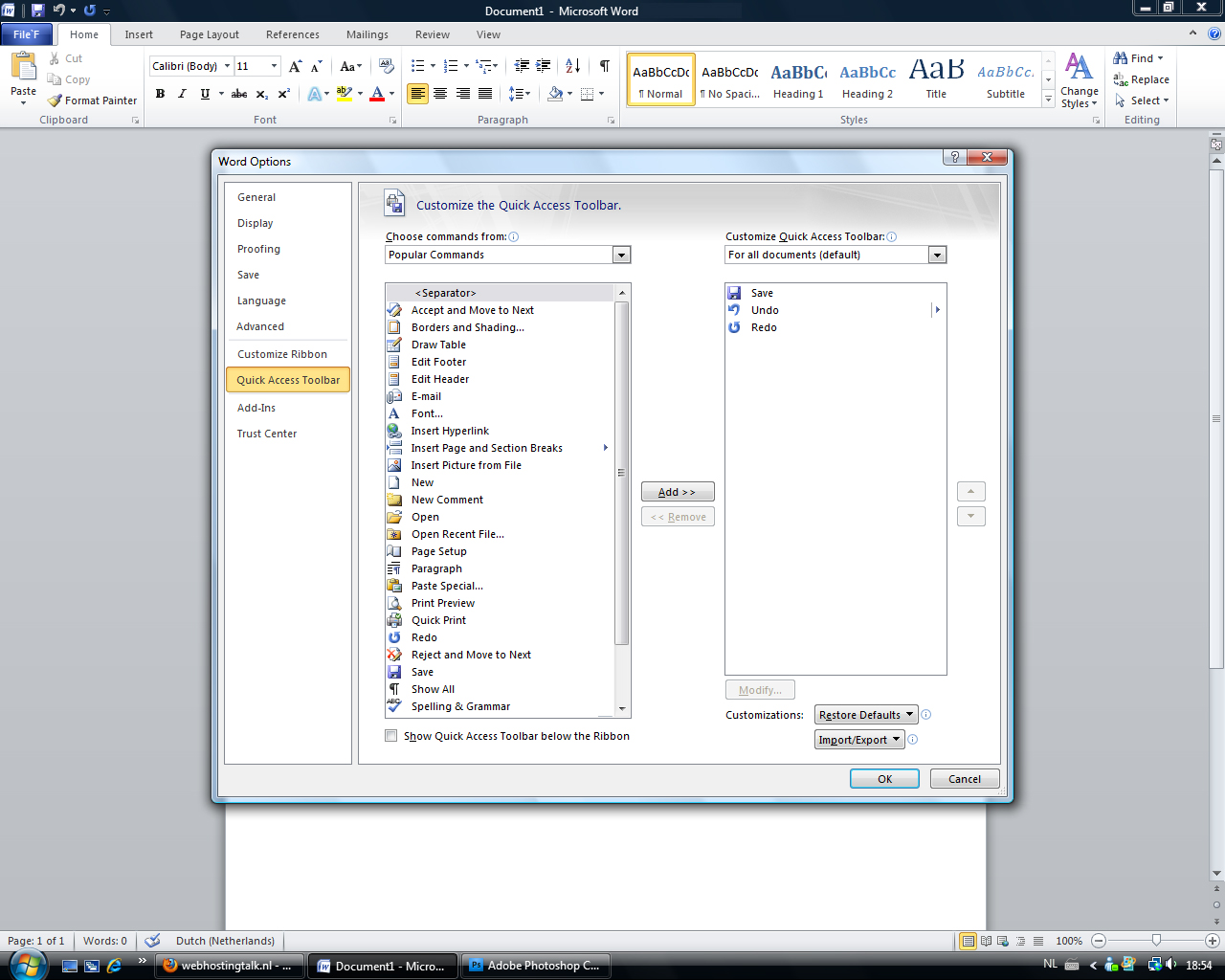Click the Italic icon in ribbon
Viewport: 1225px width, 980px height.
pos(182,94)
